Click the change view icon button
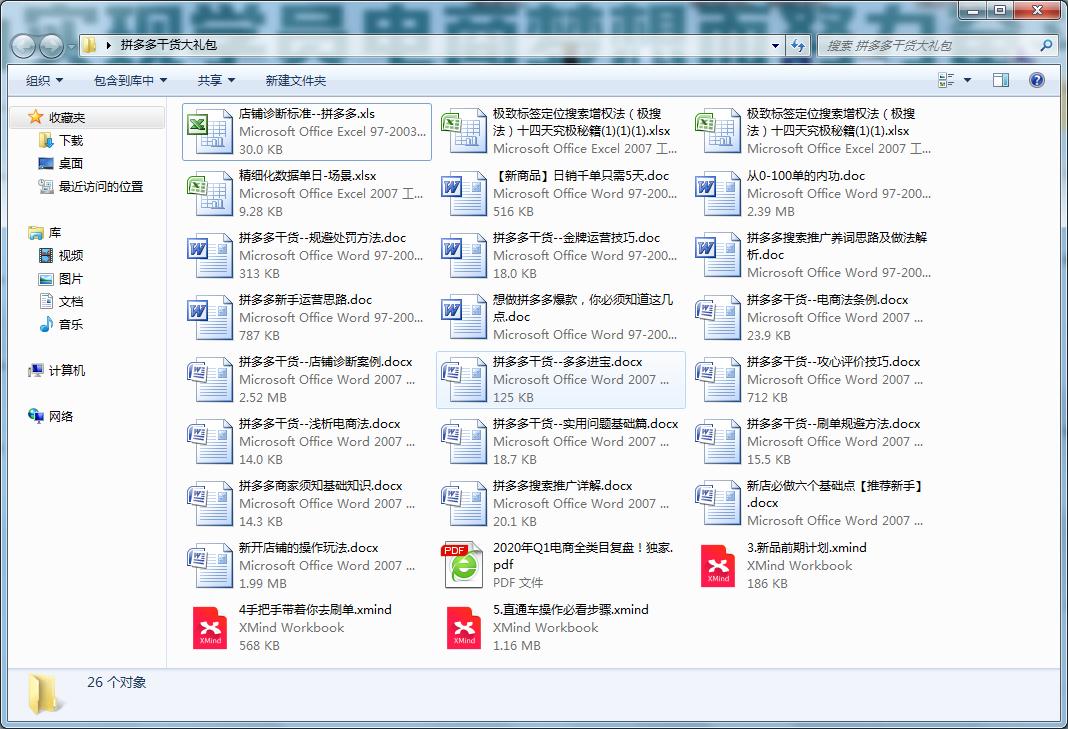1068x729 pixels. (947, 80)
